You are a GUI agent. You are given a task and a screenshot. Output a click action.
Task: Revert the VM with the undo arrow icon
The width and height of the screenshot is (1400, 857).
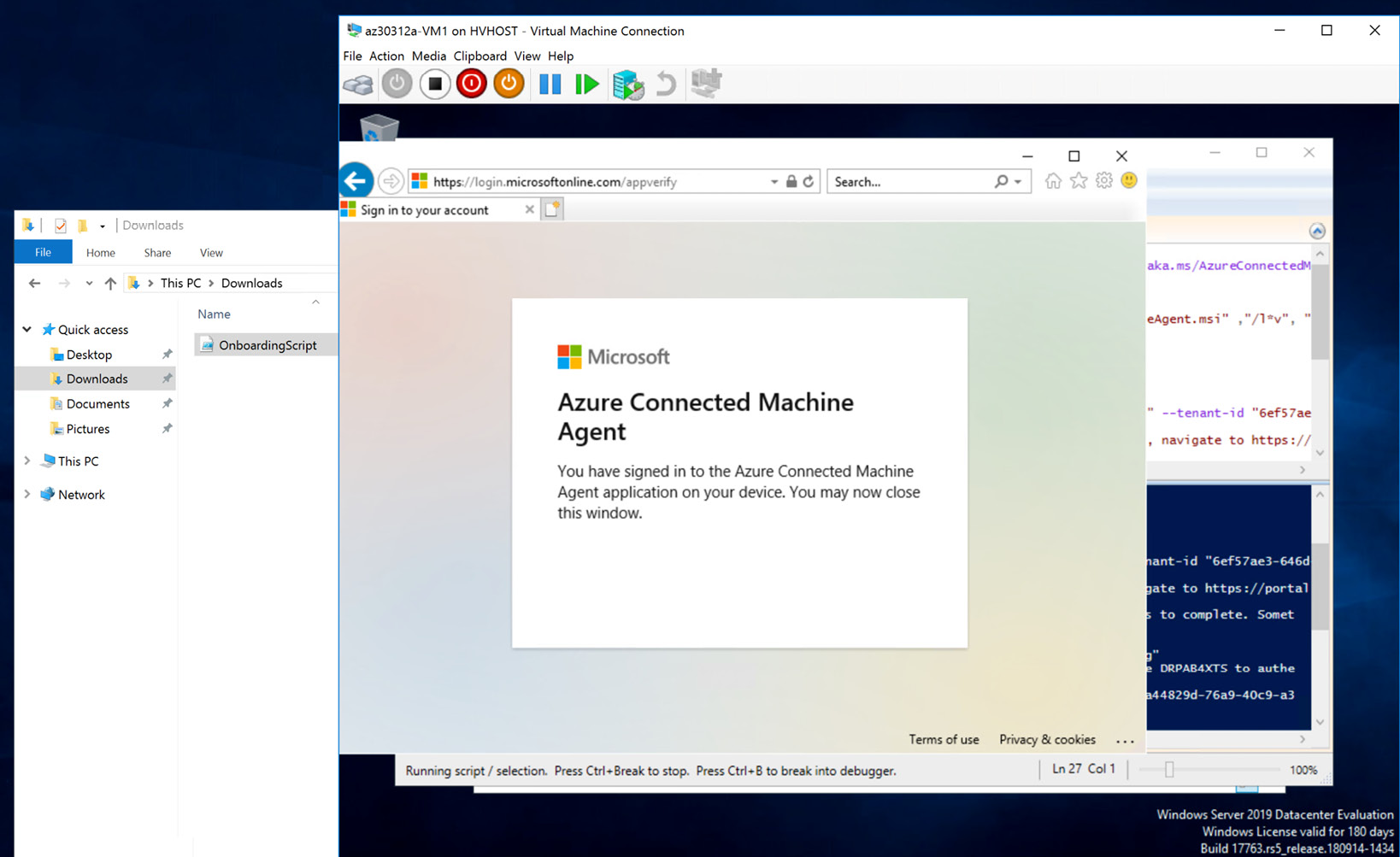pos(666,84)
